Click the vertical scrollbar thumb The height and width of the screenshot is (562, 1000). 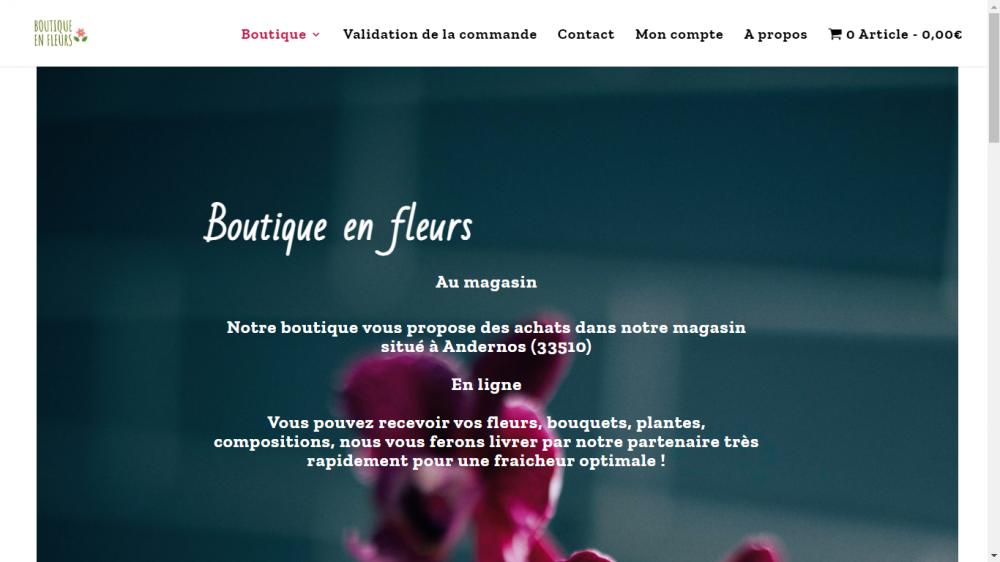[x=994, y=77]
